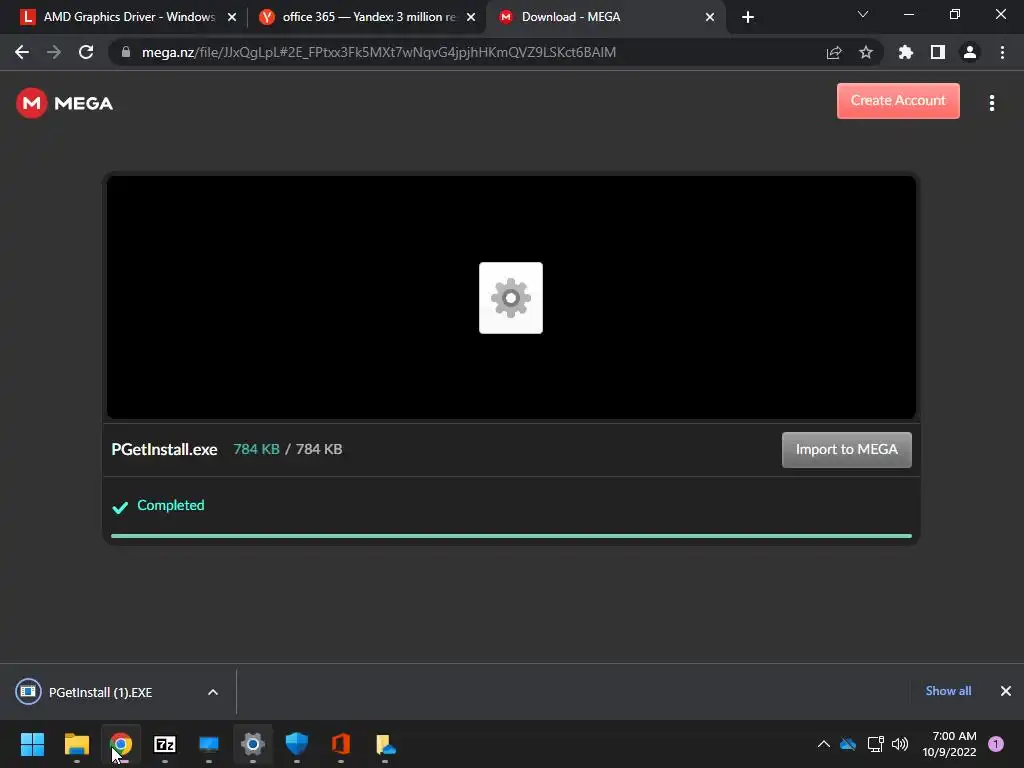
Task: Open the blue monitor taskbar app
Action: 209,744
